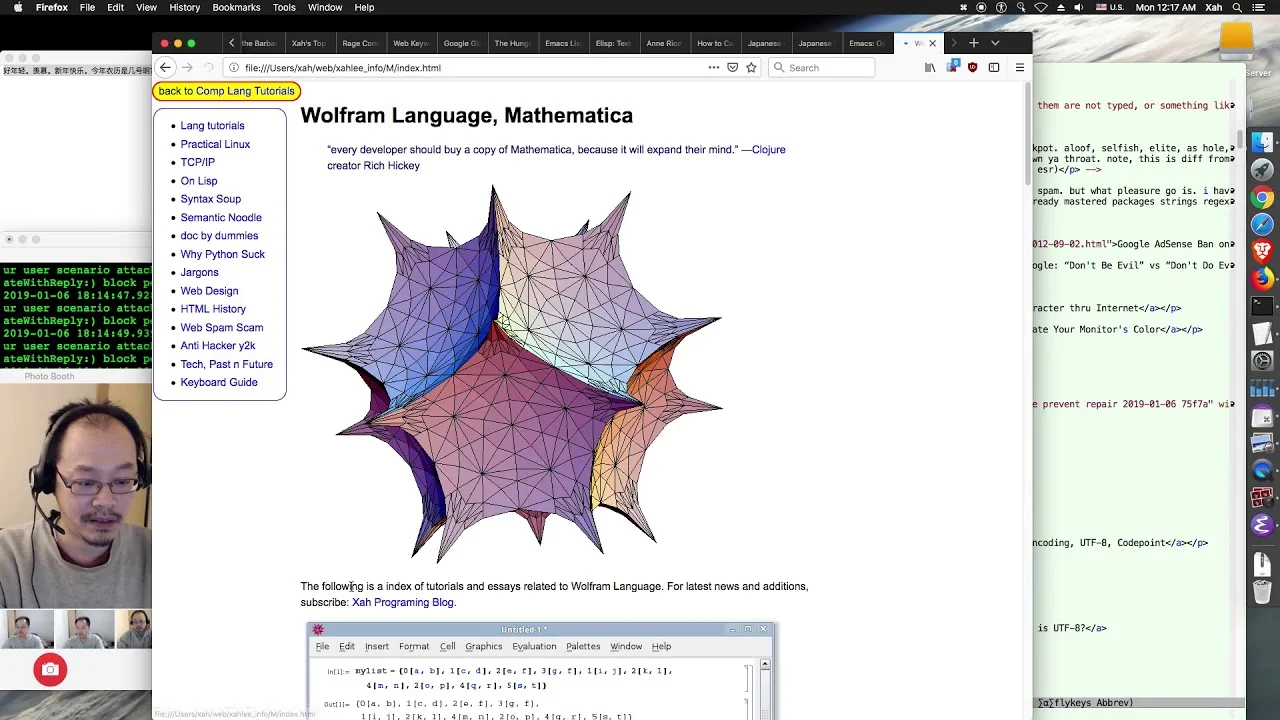The image size is (1280, 720).
Task: Follow the Xah Programing Blog link
Action: (x=403, y=602)
